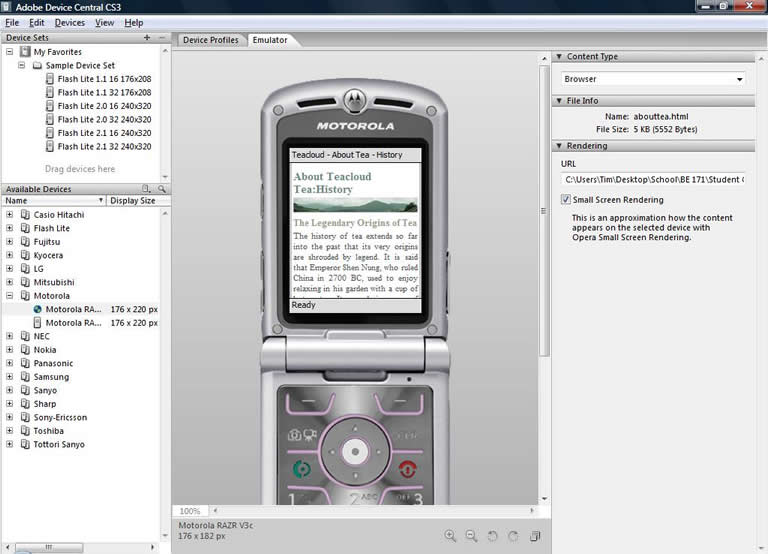Remove device set with minus icon

[x=162, y=37]
